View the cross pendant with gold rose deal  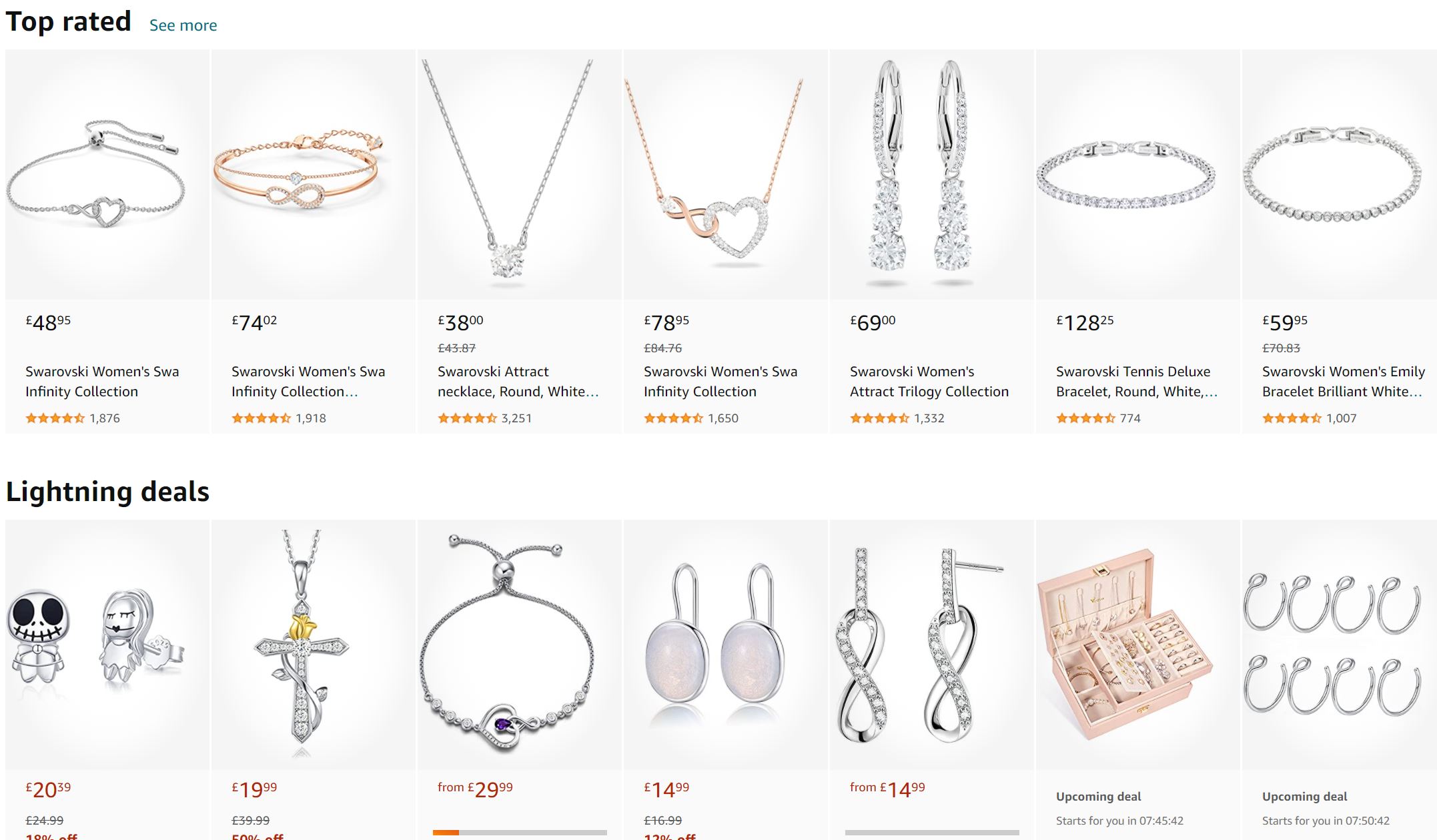point(314,645)
